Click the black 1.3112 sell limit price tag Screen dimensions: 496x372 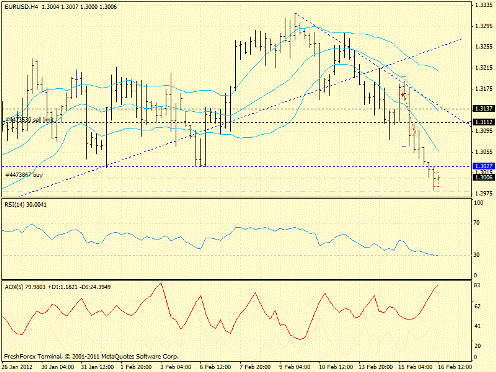pos(484,122)
